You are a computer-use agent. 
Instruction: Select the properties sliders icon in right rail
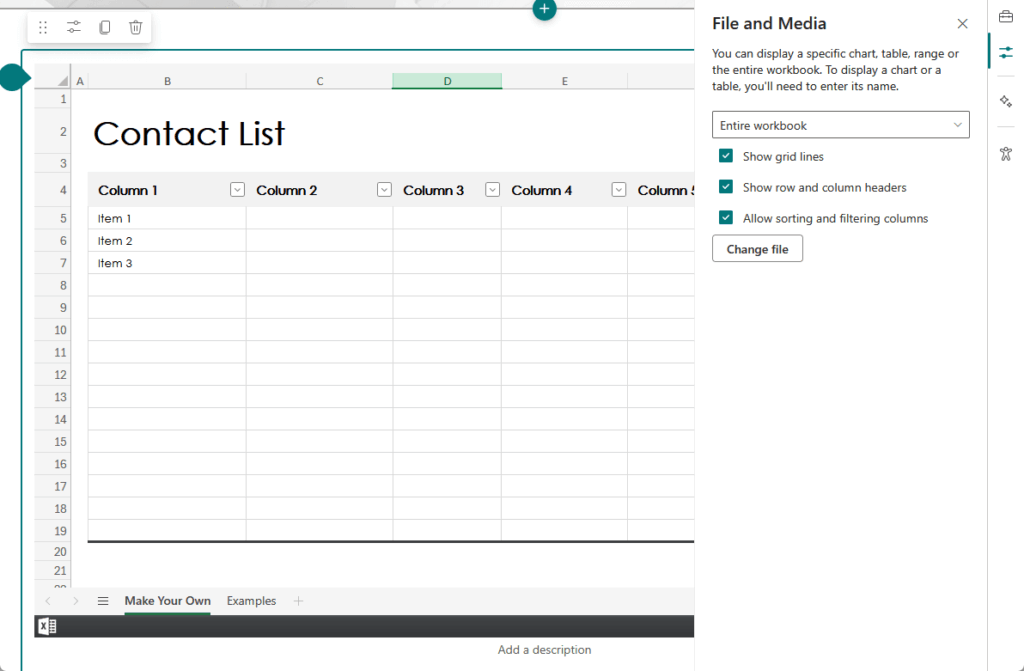(x=1006, y=52)
